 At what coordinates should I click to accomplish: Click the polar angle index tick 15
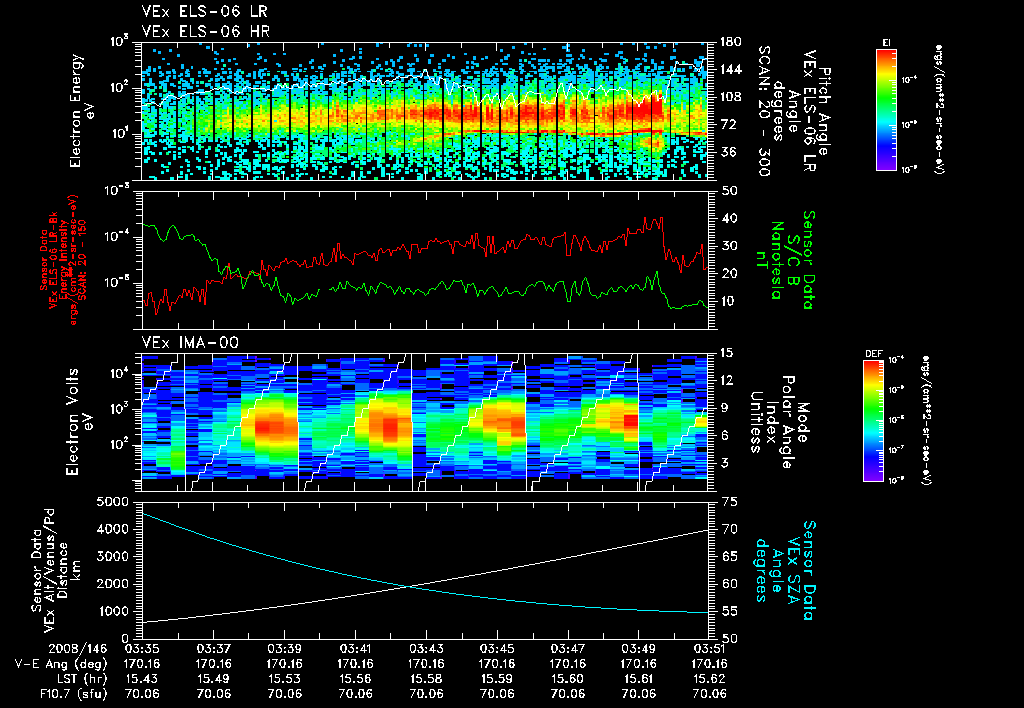[729, 353]
